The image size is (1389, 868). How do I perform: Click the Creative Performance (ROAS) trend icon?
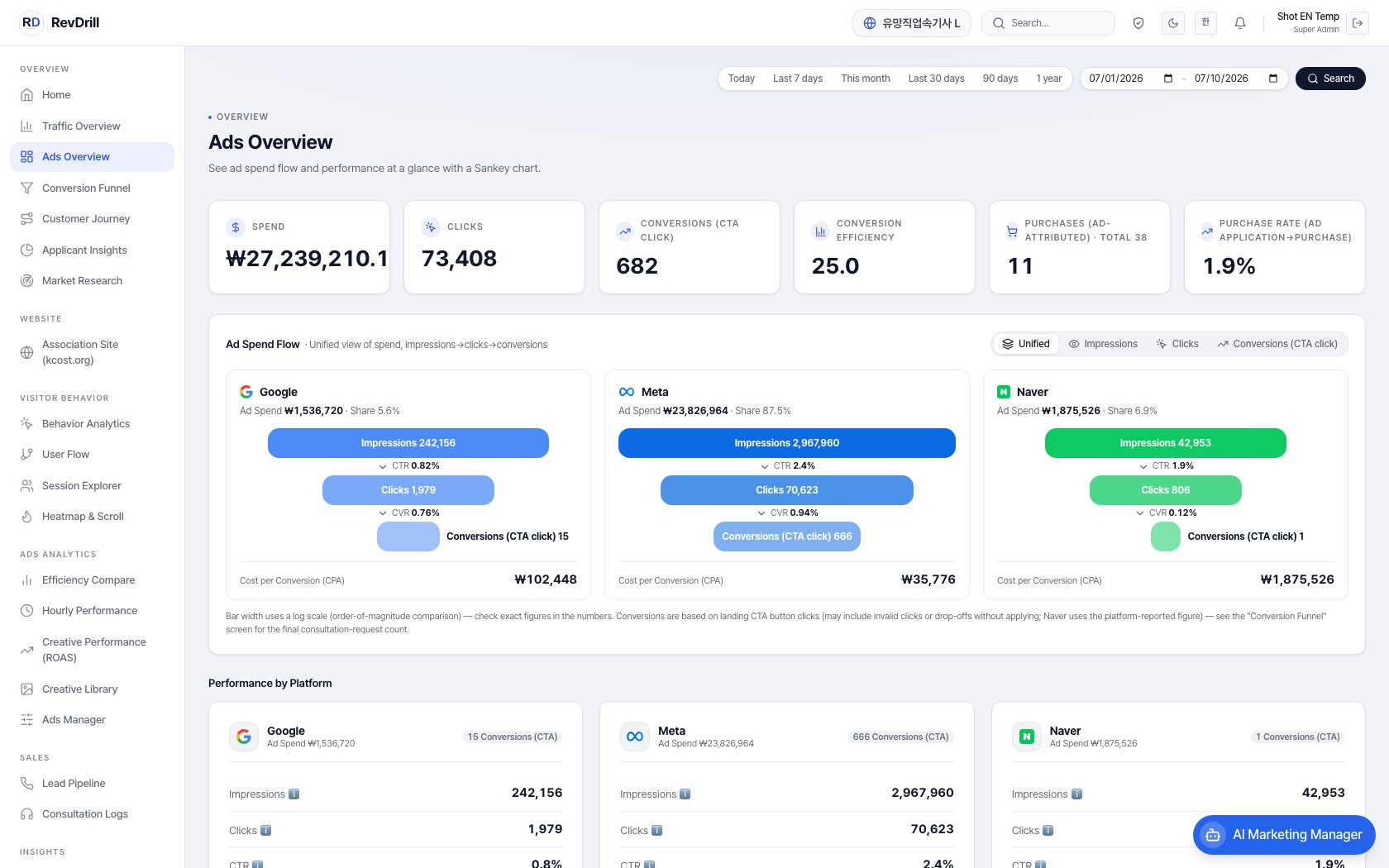click(x=26, y=650)
